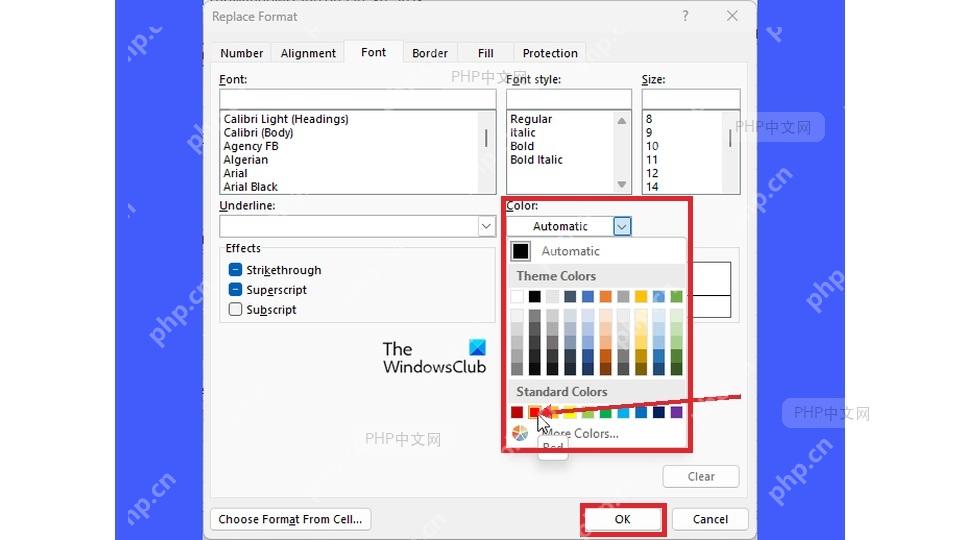Select font size 11

pos(652,159)
